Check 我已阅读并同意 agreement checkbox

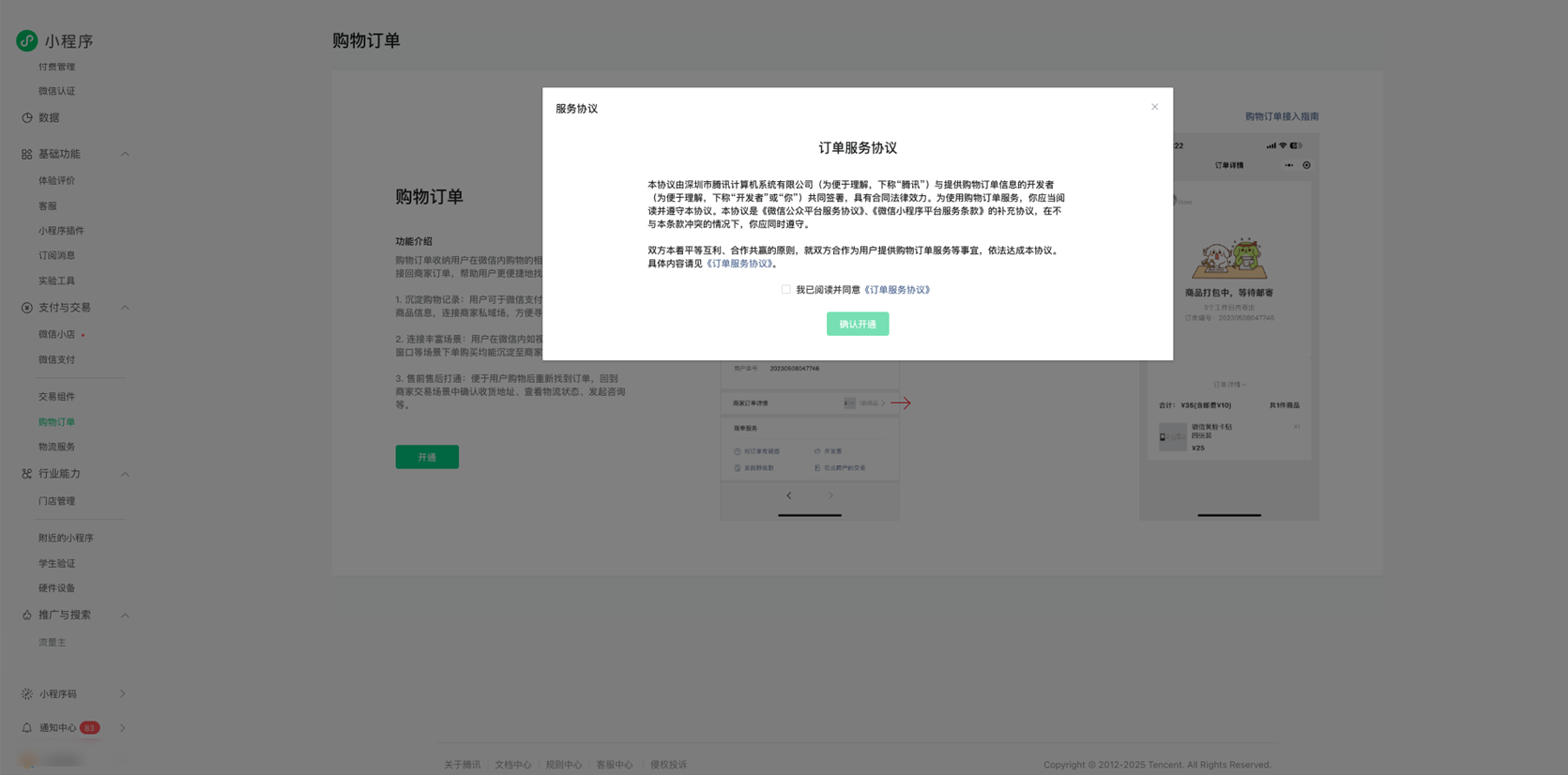click(786, 290)
